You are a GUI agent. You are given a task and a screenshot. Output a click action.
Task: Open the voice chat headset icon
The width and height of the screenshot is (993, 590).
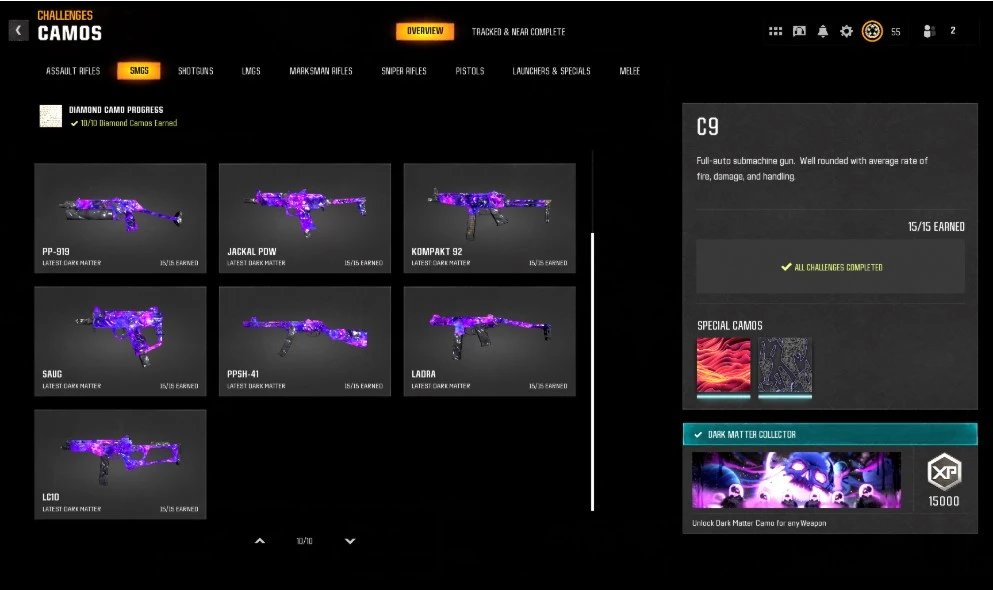pyautogui.click(x=799, y=31)
